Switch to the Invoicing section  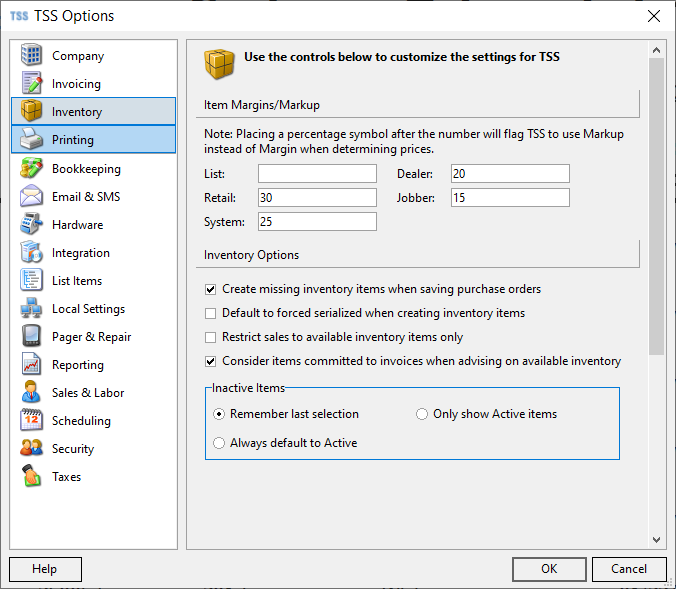click(76, 84)
